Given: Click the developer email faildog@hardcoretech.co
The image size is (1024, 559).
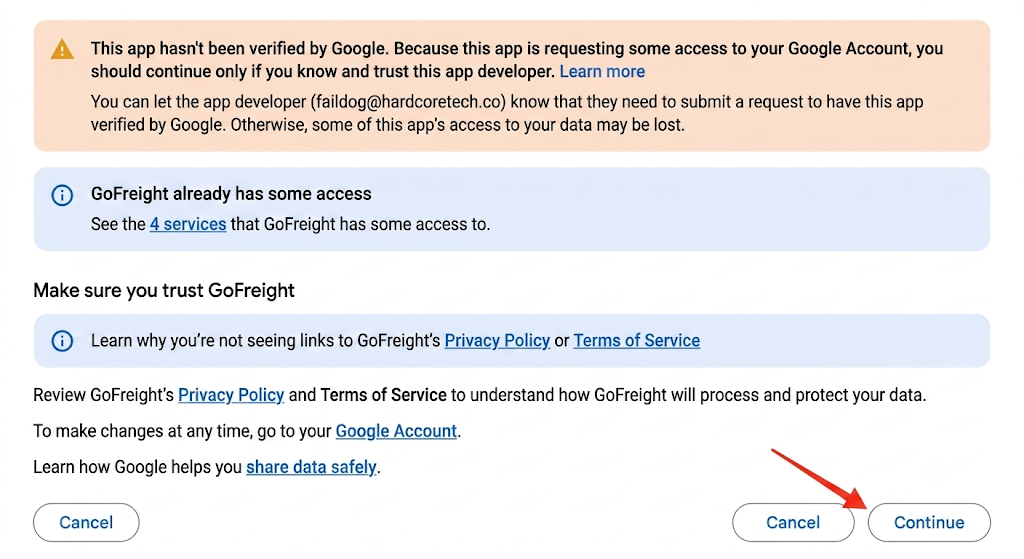Looking at the screenshot, I should [x=410, y=102].
